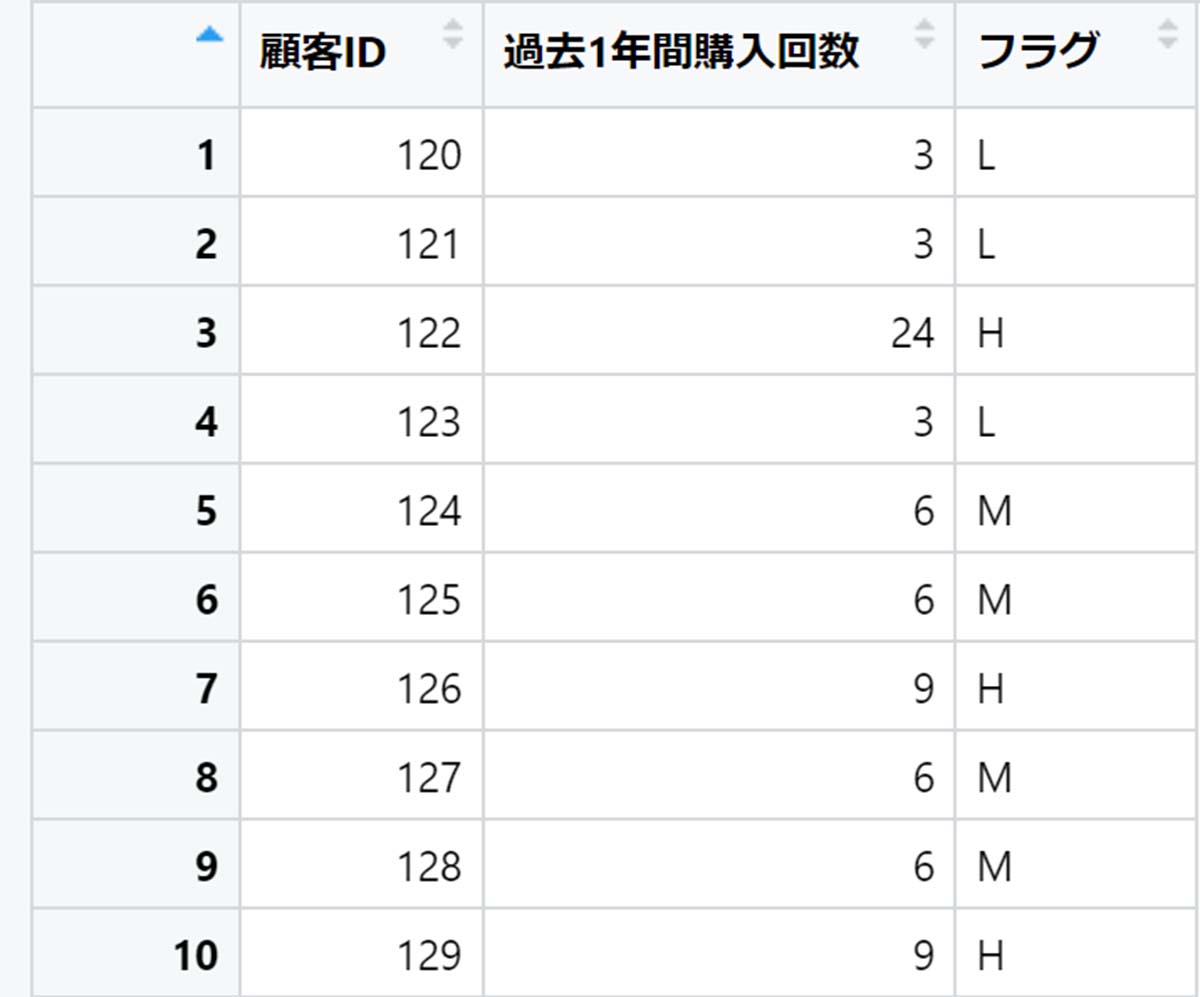Click customer ID cell 129
Image resolution: width=1200 pixels, height=997 pixels.
tap(361, 955)
